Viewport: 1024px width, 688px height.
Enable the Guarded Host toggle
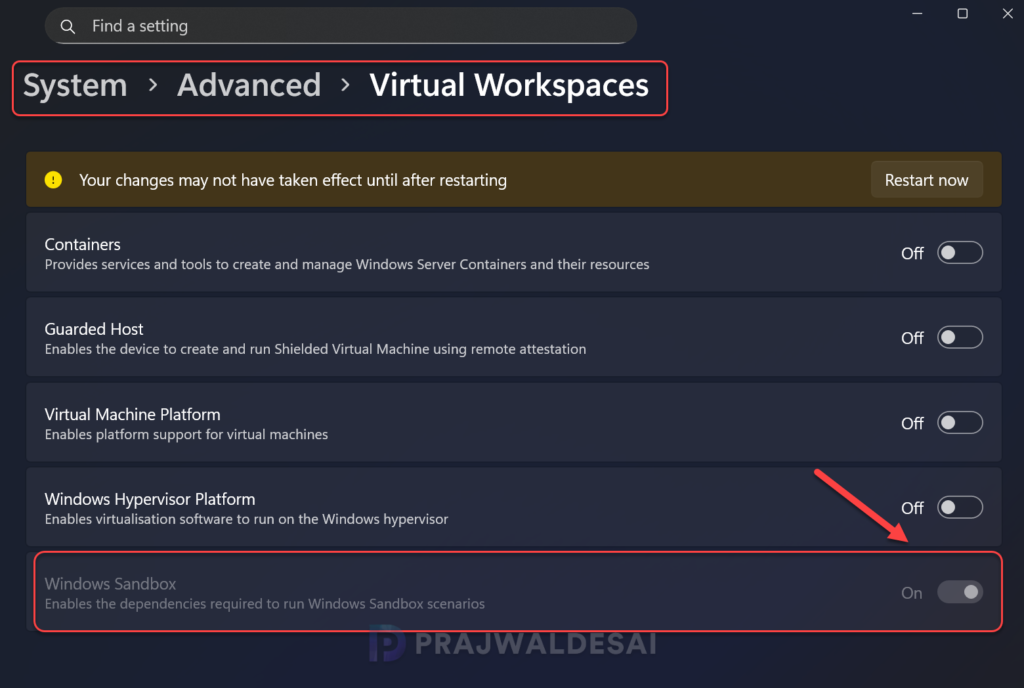(959, 337)
